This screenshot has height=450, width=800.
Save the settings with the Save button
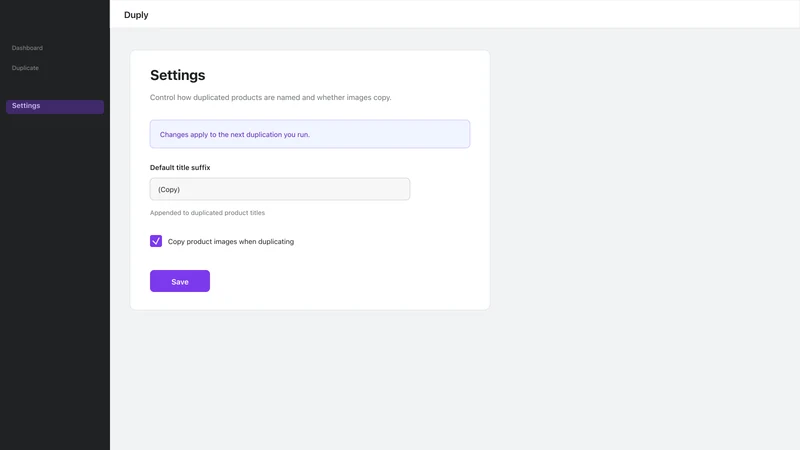point(180,281)
